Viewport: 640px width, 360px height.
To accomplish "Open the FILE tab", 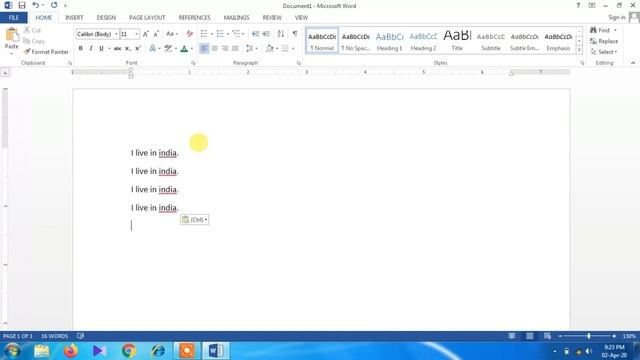I will click(14, 18).
